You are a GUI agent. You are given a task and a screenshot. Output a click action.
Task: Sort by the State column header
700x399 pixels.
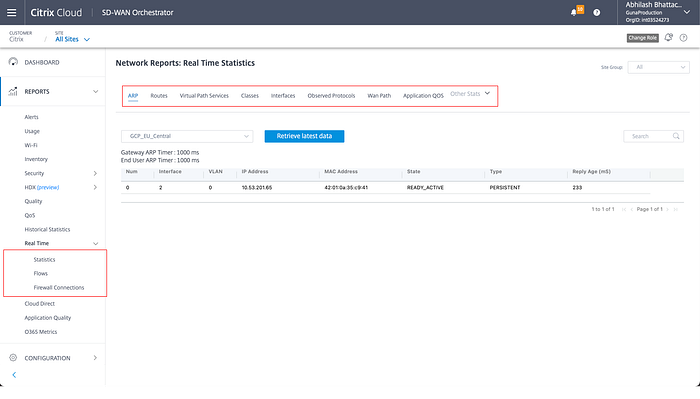(413, 171)
